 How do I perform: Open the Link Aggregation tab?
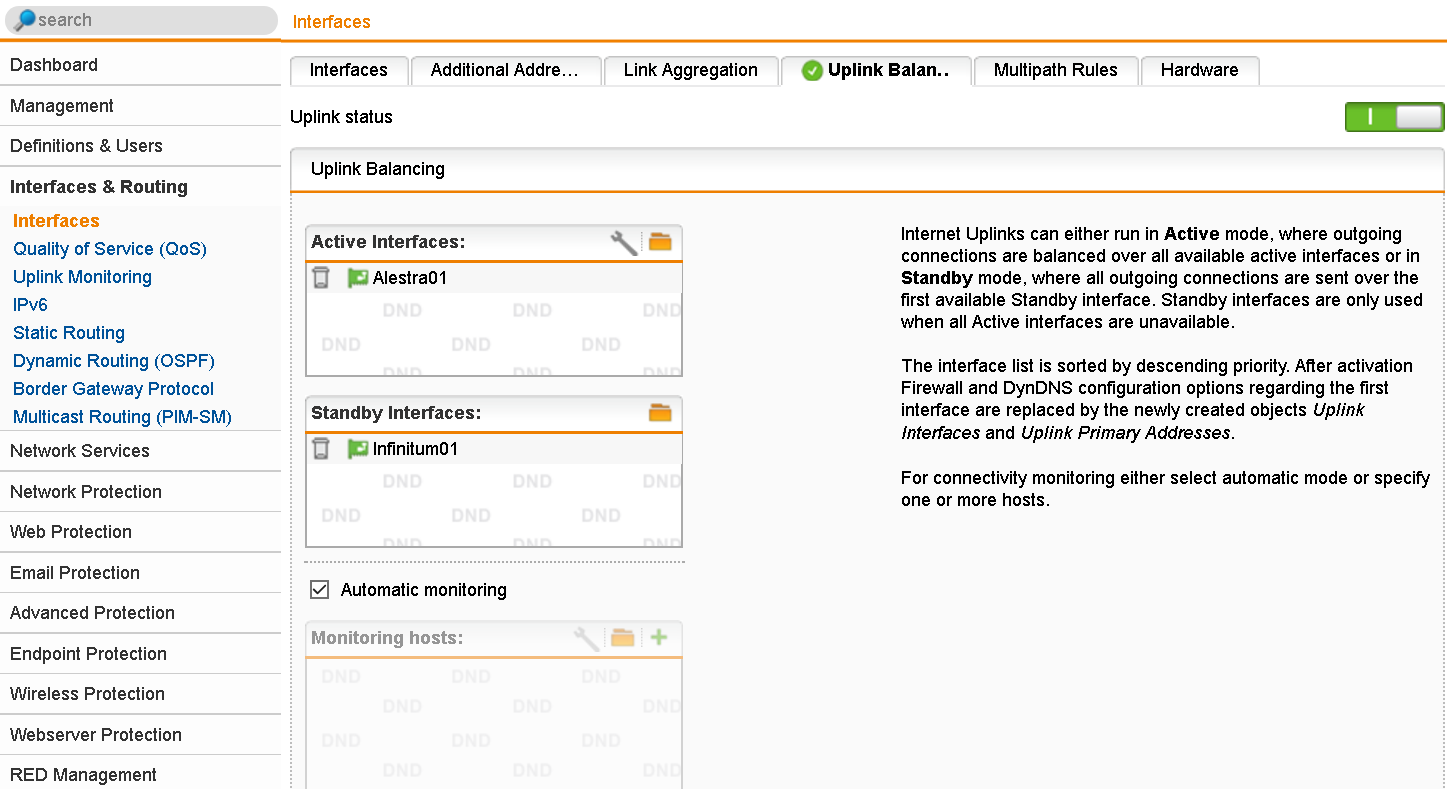coord(691,70)
